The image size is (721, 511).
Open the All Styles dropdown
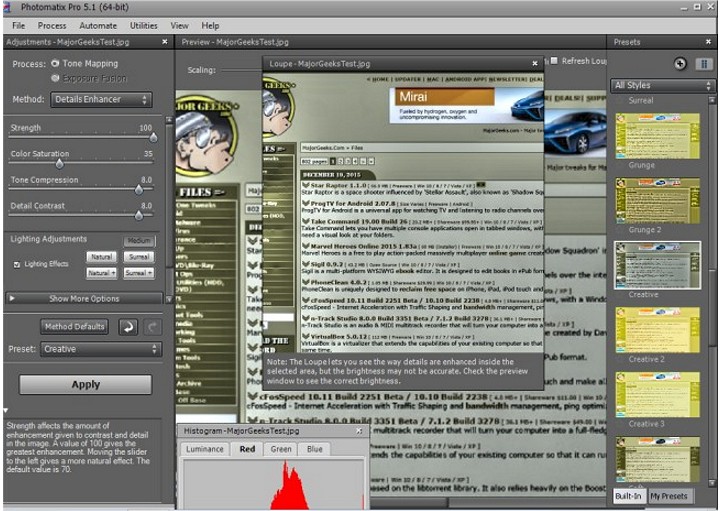663,86
